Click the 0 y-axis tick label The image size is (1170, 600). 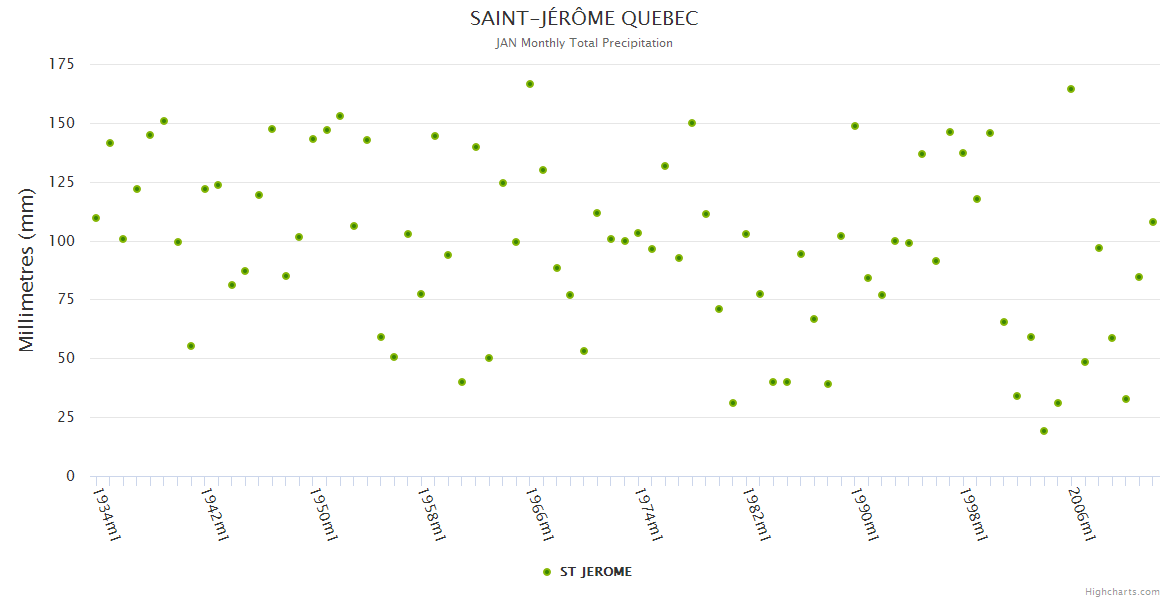tap(70, 476)
